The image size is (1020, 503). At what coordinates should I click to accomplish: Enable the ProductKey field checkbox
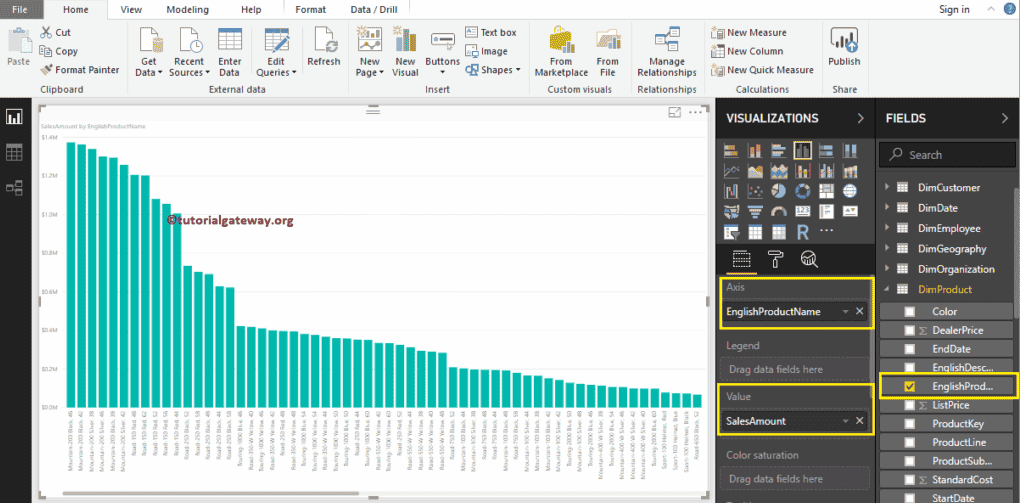(909, 423)
